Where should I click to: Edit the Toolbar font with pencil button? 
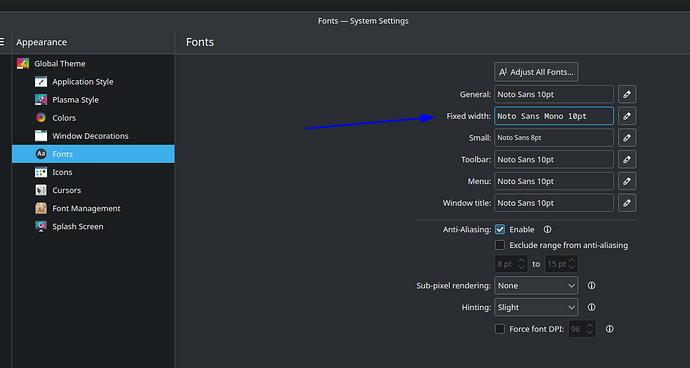click(627, 159)
